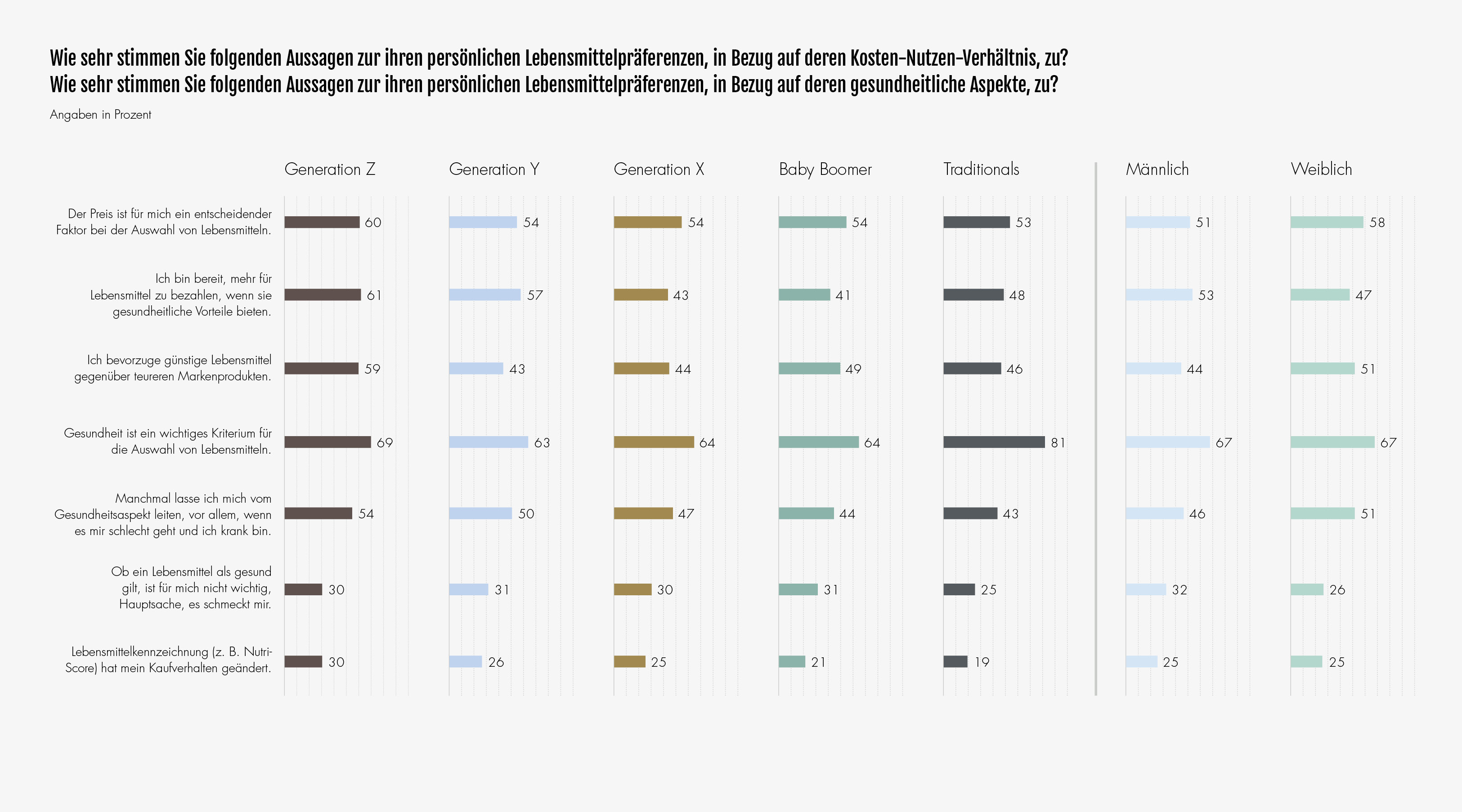The height and width of the screenshot is (812, 1462).
Task: Select Generation X bar showing 64
Action: [654, 442]
